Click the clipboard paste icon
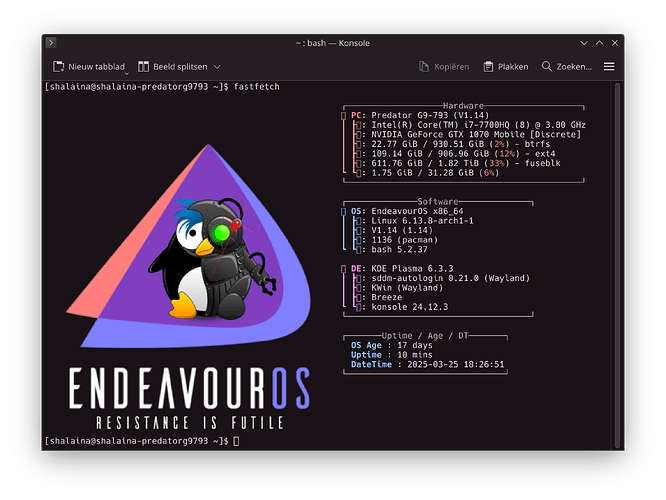 [488, 67]
